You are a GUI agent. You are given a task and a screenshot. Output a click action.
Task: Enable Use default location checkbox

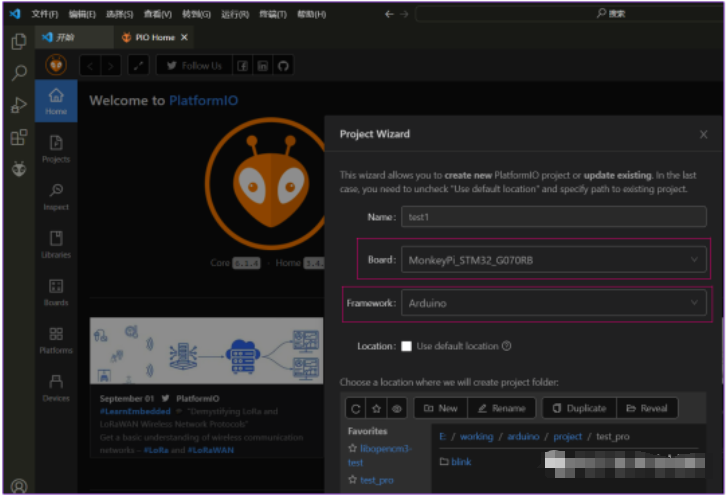point(406,346)
